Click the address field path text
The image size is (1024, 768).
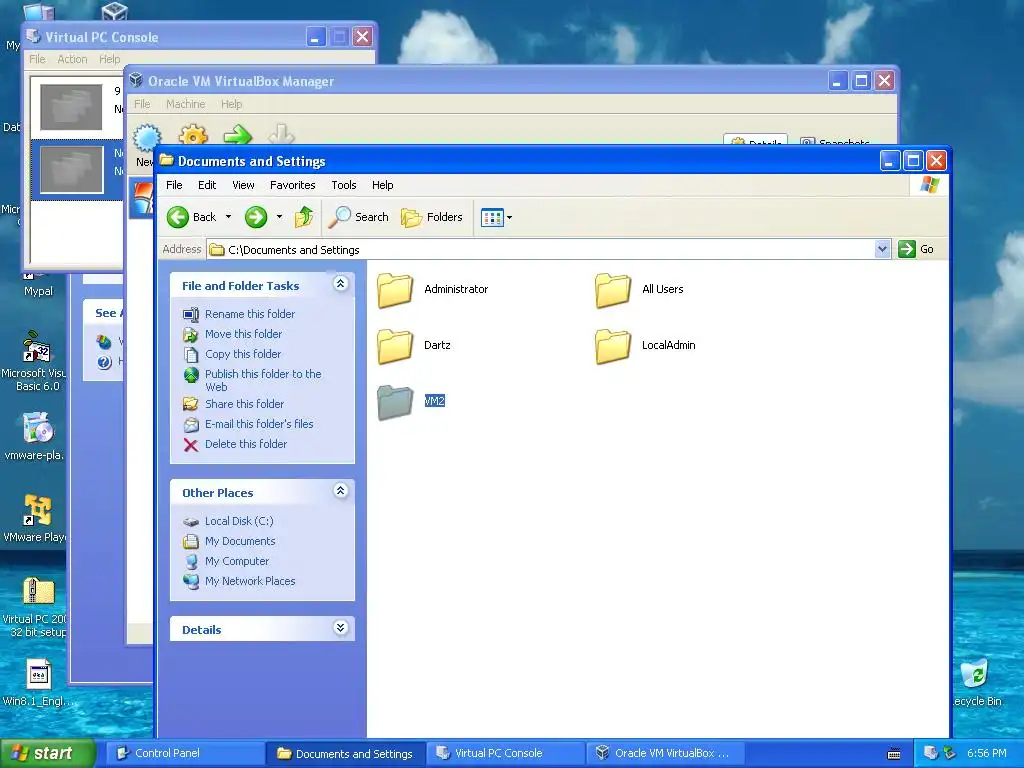click(294, 249)
